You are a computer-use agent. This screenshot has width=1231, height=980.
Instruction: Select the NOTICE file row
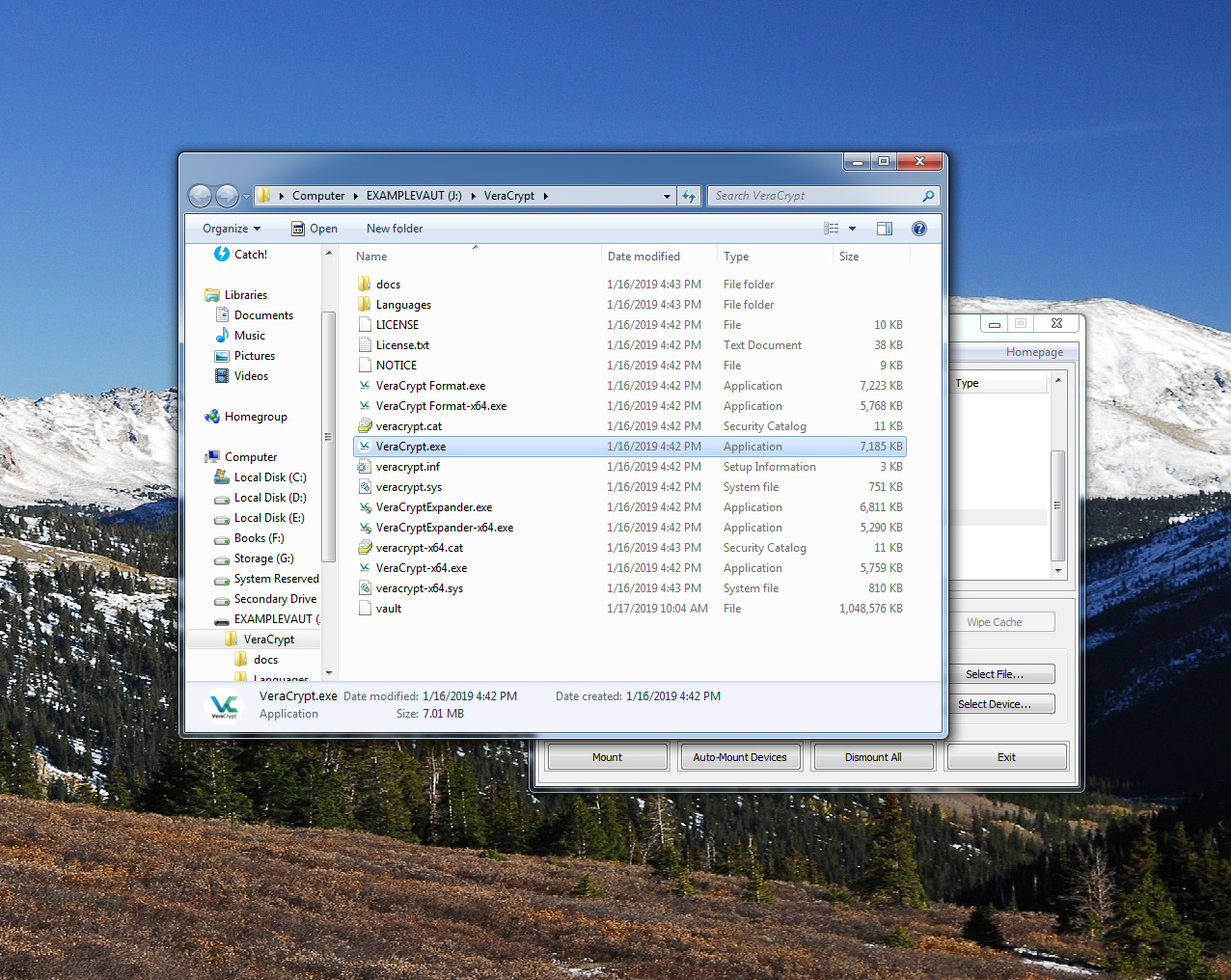(630, 366)
